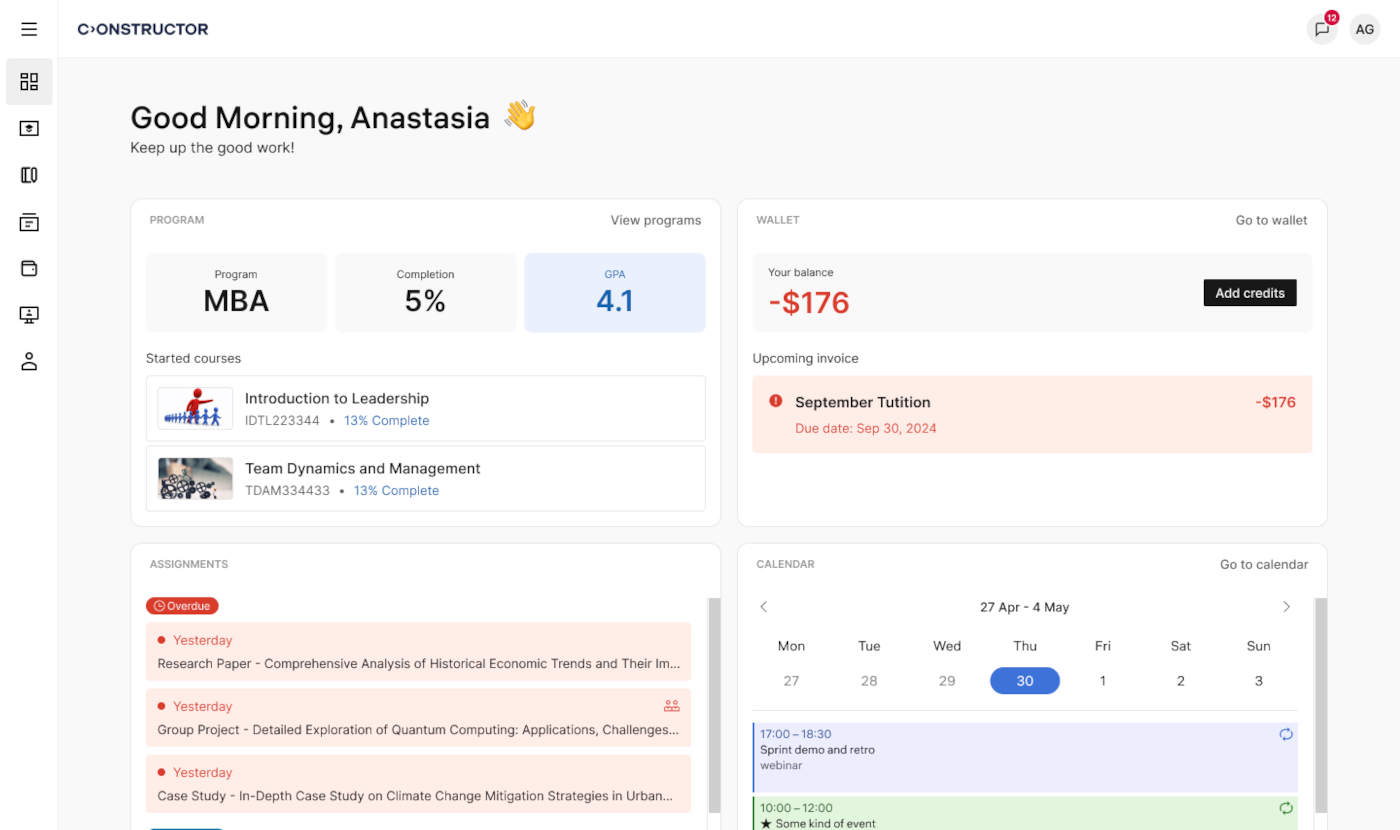
Task: Select Thursday the 30th in the calendar
Action: (1024, 680)
